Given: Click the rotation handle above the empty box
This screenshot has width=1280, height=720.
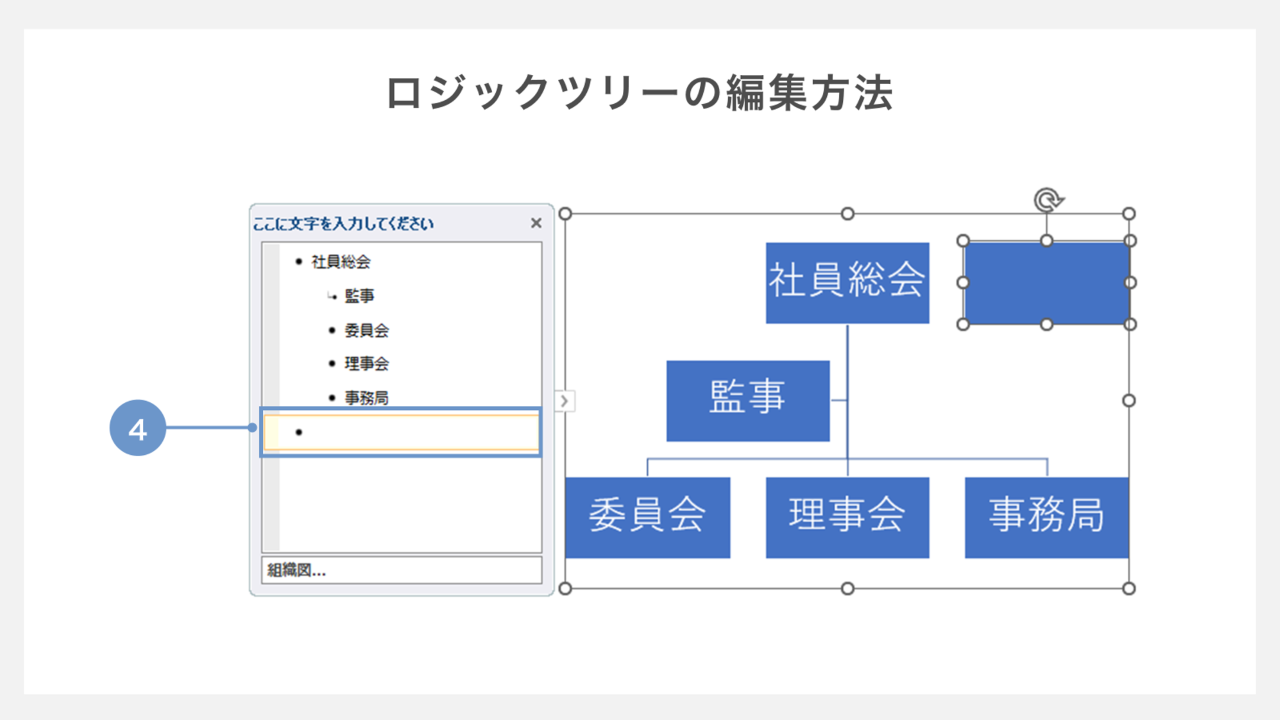Looking at the screenshot, I should coord(1047,200).
